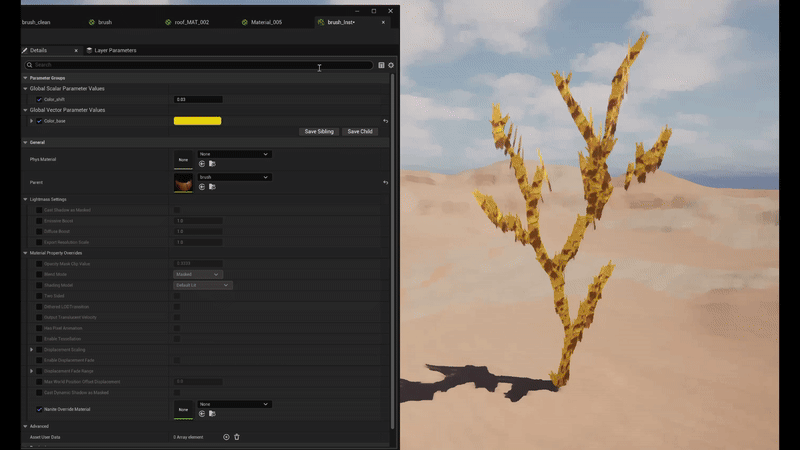Open Phys Material asset dropdown
The height and width of the screenshot is (450, 800).
234,154
